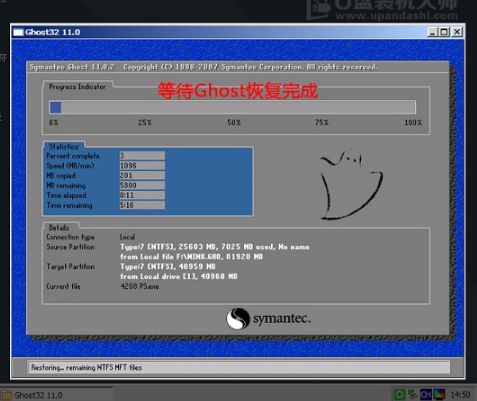Viewport: 477px width, 401px height.
Task: Minimize the Ghost32 11.0 window
Action: coord(433,32)
